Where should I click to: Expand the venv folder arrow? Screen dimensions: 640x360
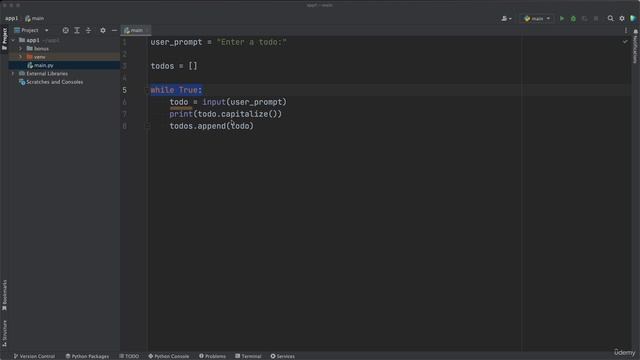pyautogui.click(x=20, y=57)
